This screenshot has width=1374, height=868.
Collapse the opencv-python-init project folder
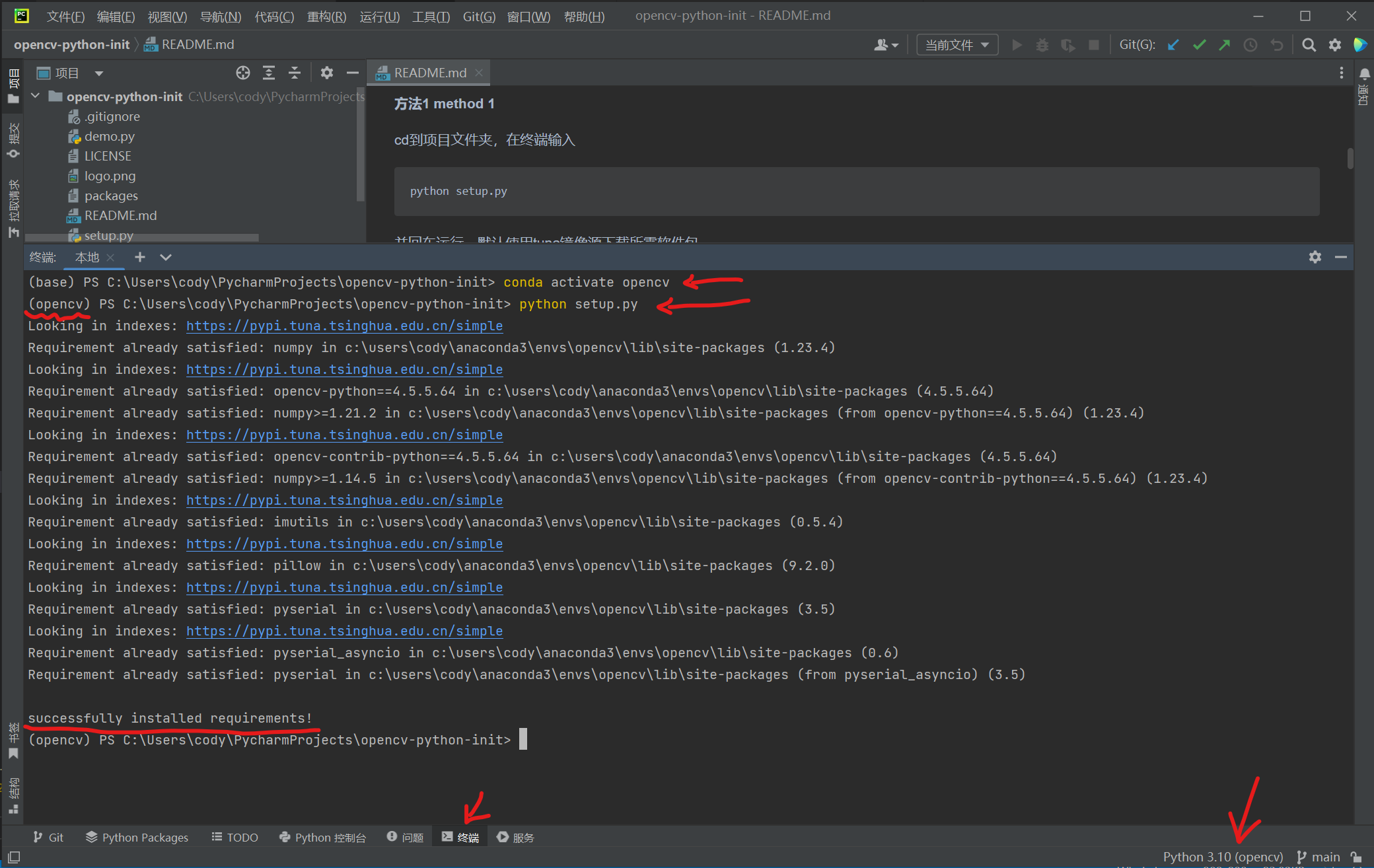click(x=36, y=96)
